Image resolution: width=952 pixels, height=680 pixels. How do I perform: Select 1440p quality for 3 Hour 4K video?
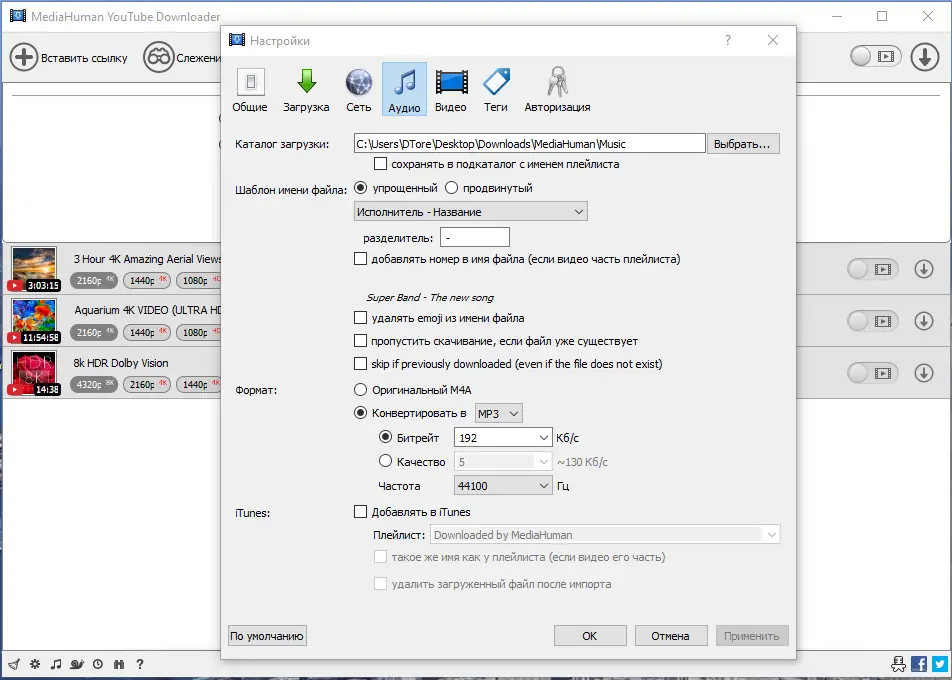(146, 280)
